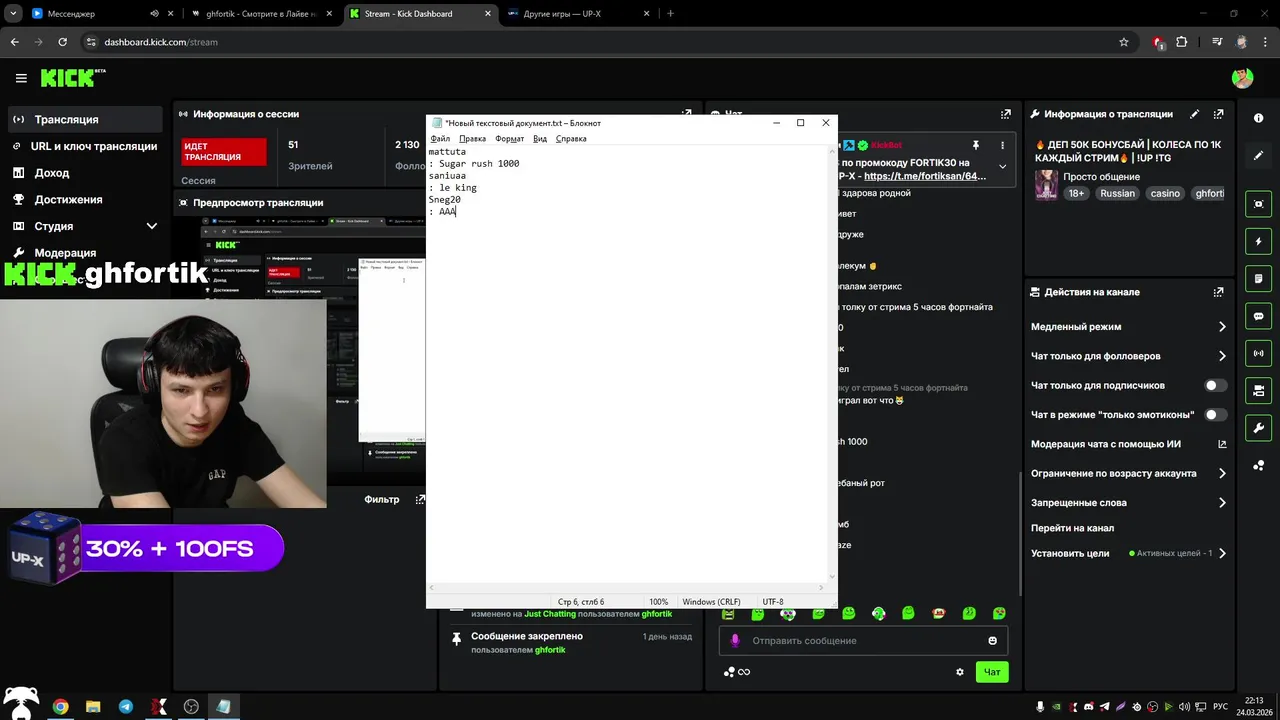Image resolution: width=1280 pixels, height=720 pixels.
Task: Open browser extensions puzzle icon
Action: tap(1182, 42)
